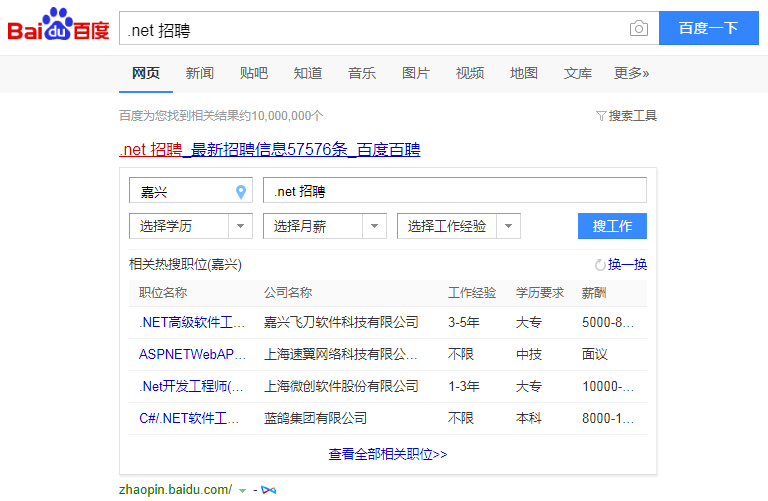
Task: Open the 更多» menu
Action: (631, 73)
